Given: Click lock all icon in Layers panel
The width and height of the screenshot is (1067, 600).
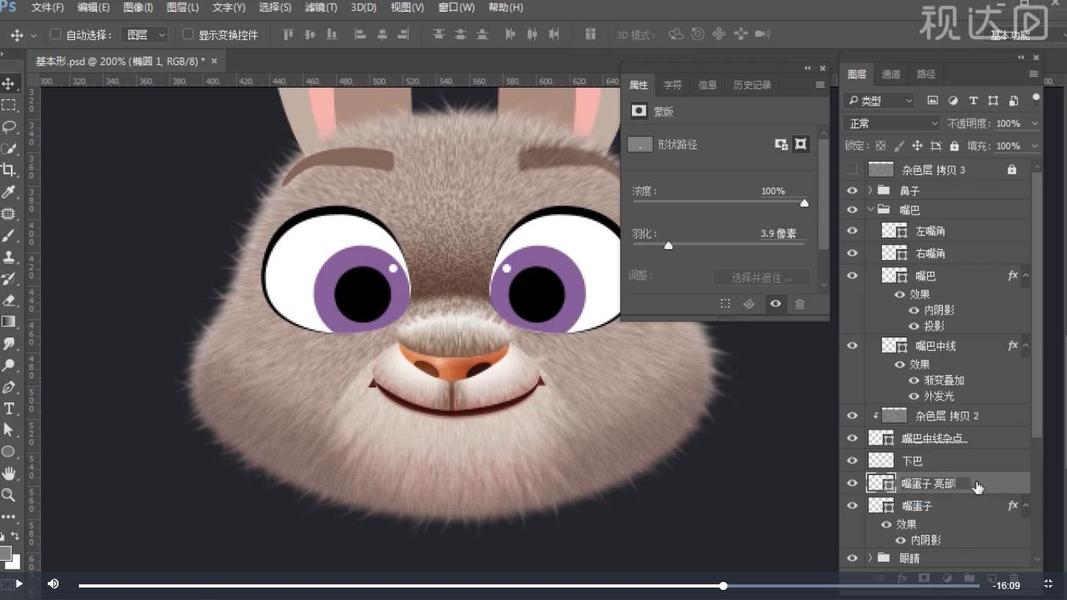Looking at the screenshot, I should coord(954,146).
